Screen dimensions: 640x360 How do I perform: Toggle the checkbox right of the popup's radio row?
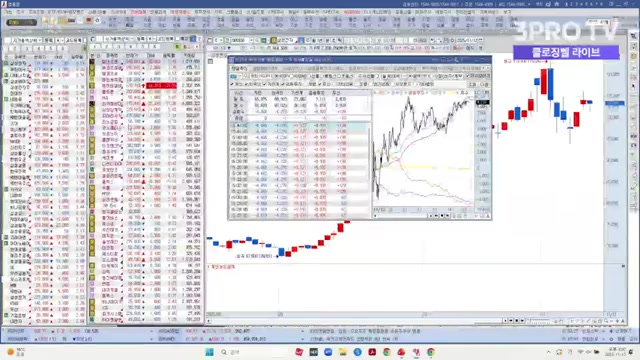coord(468,76)
